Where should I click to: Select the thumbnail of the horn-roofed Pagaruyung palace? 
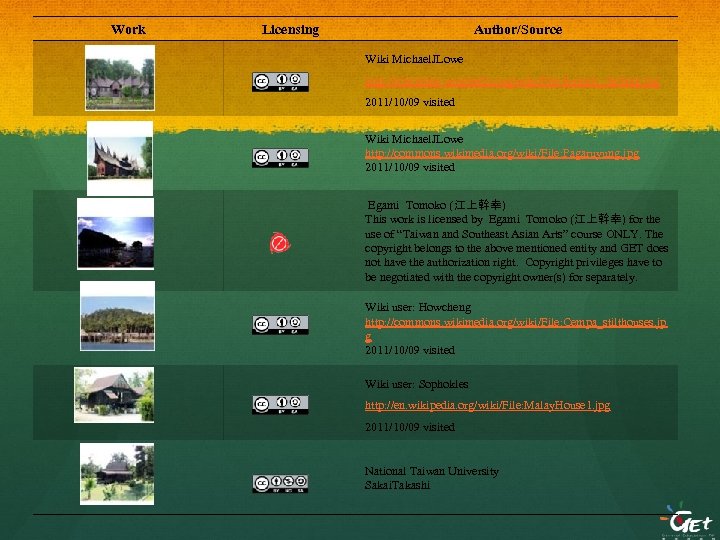[x=120, y=158]
